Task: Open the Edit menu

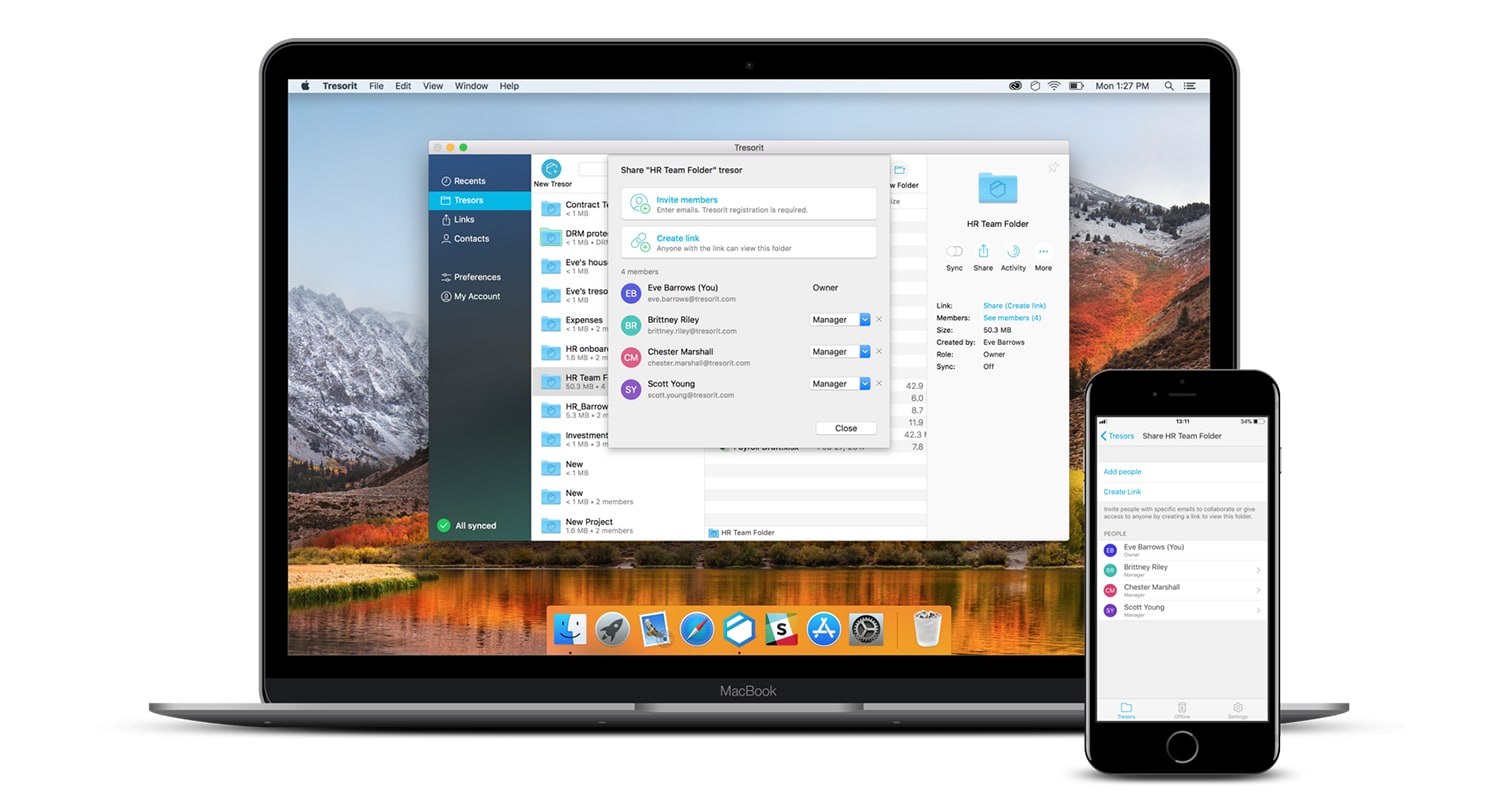Action: point(403,86)
